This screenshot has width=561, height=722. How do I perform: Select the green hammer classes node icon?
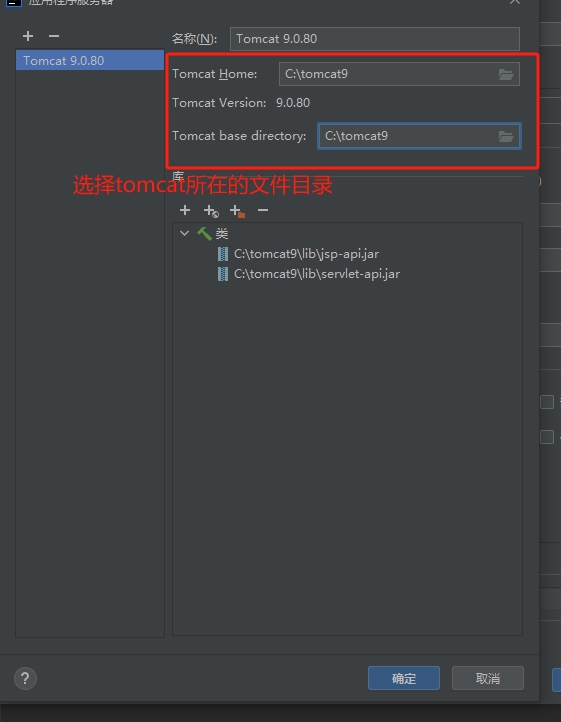tap(204, 233)
